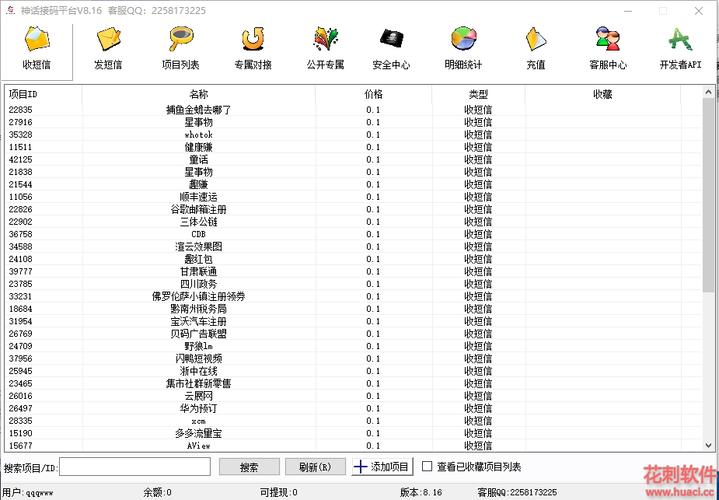
Task: Open the 安全中心 black flag icon
Action: coord(391,38)
